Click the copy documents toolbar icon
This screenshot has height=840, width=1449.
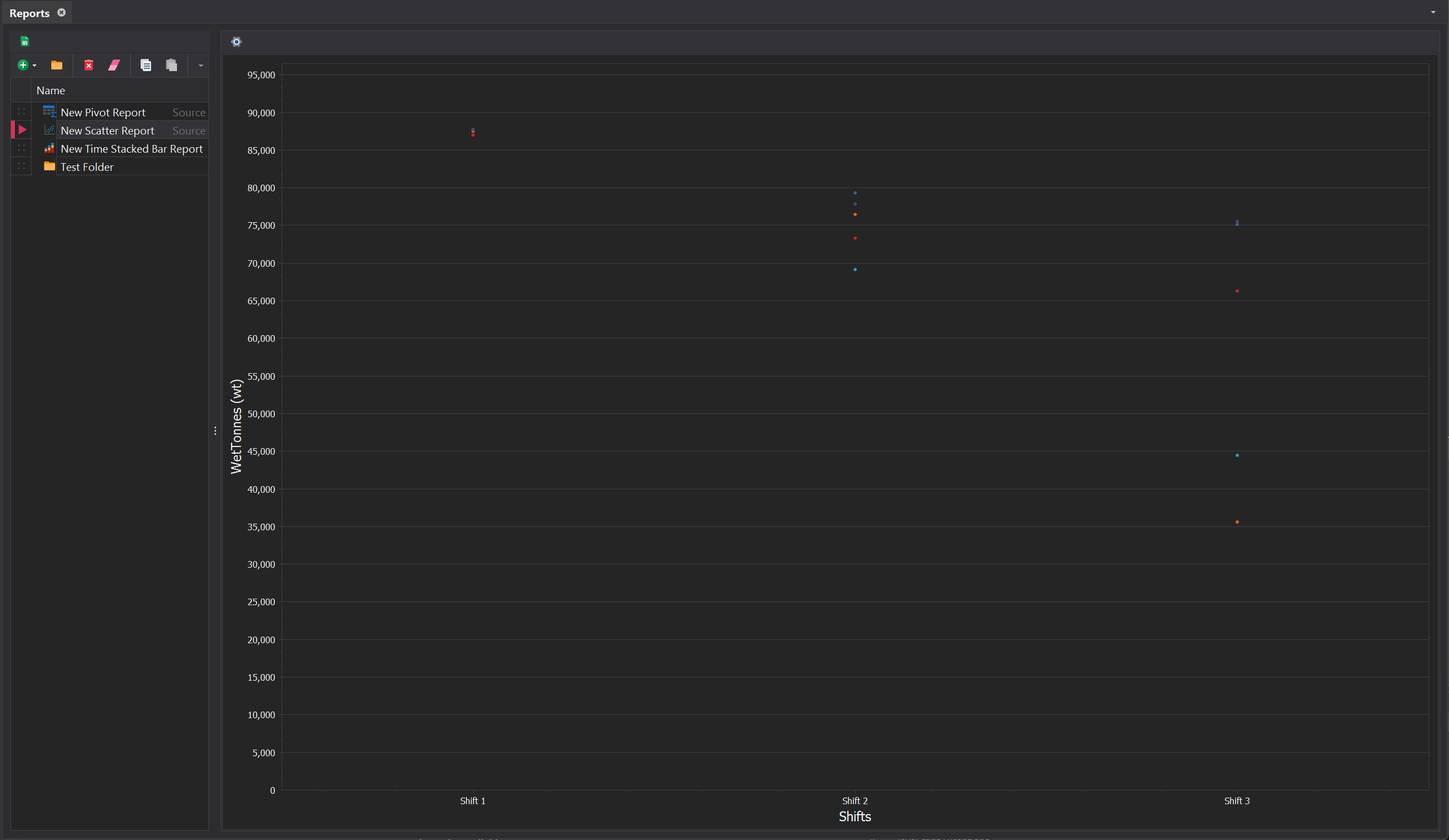[x=146, y=65]
